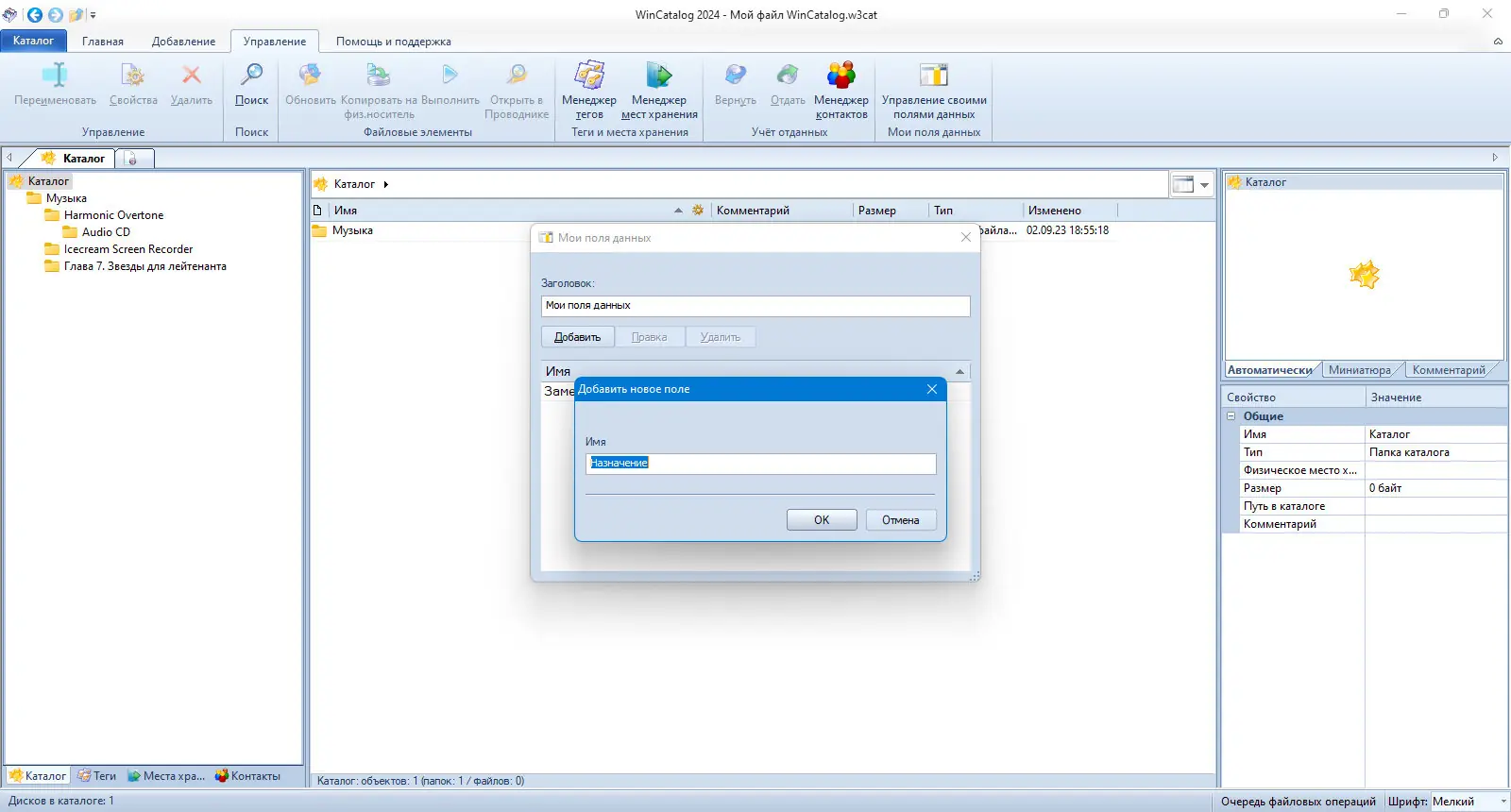
Task: Switch to the Добавление ribbon tab
Action: coord(184,42)
